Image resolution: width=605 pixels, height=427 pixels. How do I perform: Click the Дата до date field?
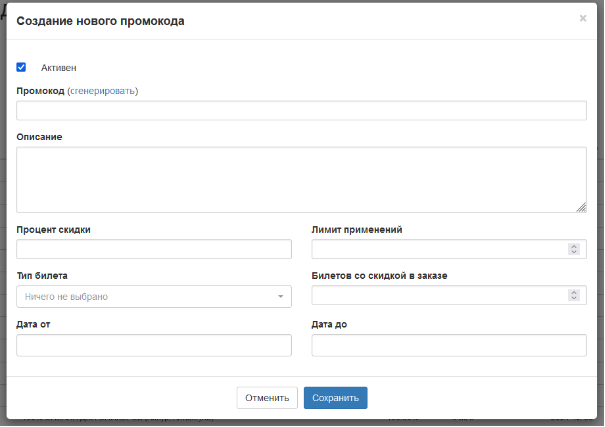tap(448, 345)
